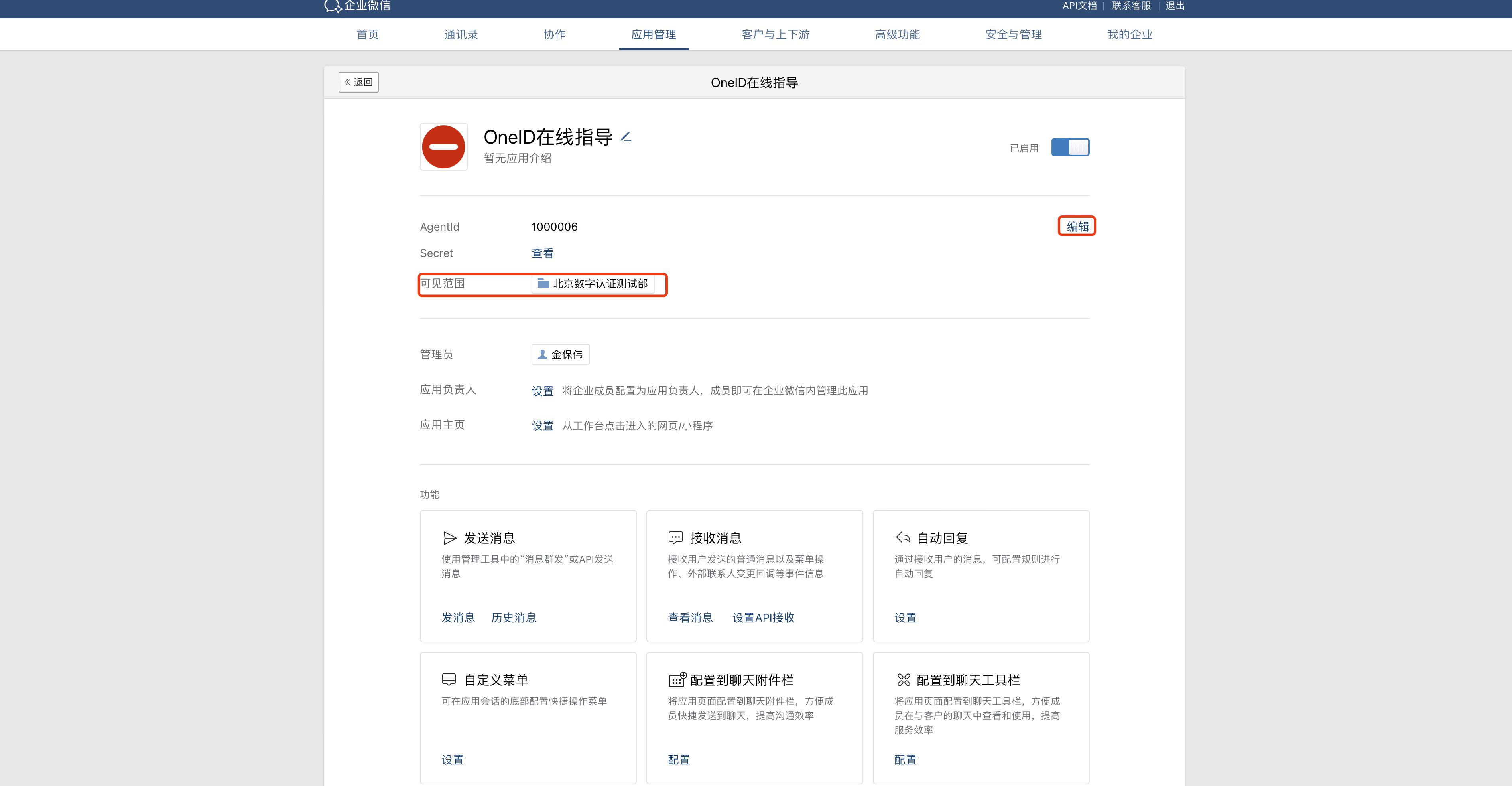Click the red OneID app logo
The height and width of the screenshot is (786, 1512).
tap(443, 147)
